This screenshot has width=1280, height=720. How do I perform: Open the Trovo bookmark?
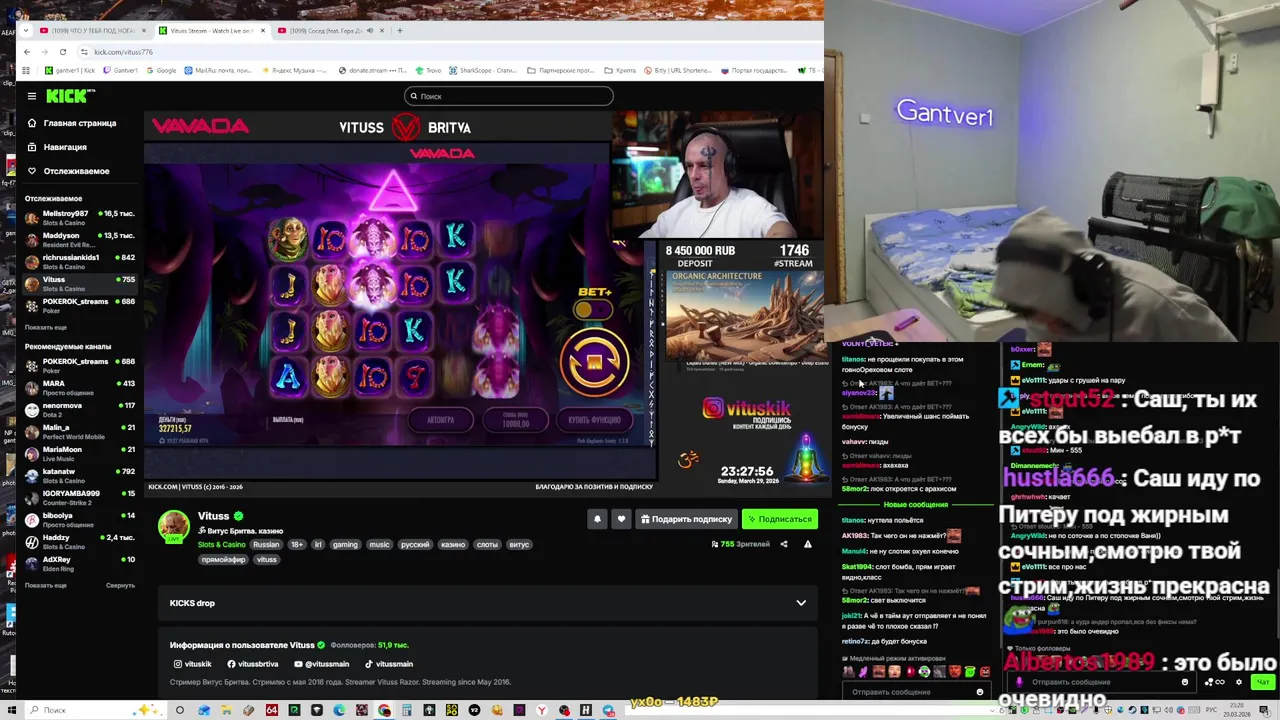pos(428,70)
